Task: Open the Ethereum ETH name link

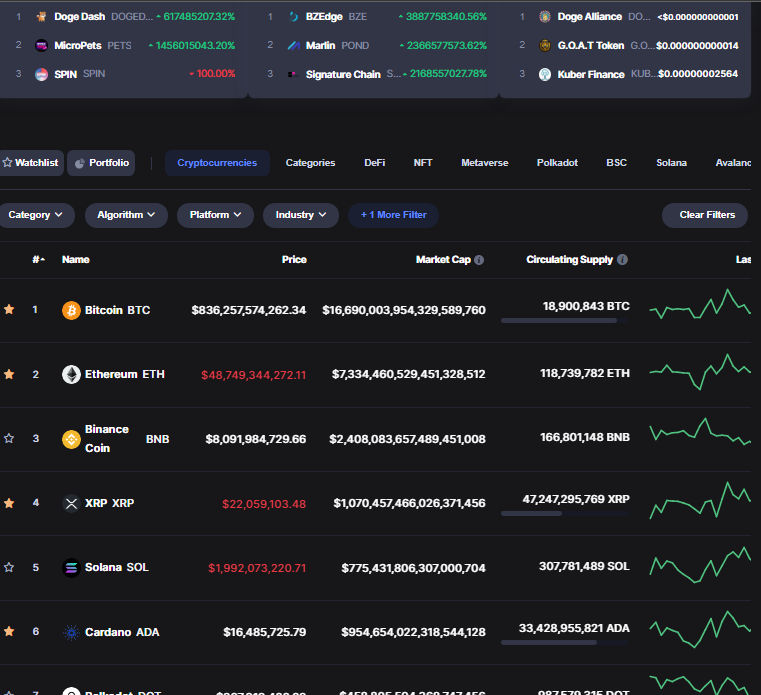Action: (125, 374)
